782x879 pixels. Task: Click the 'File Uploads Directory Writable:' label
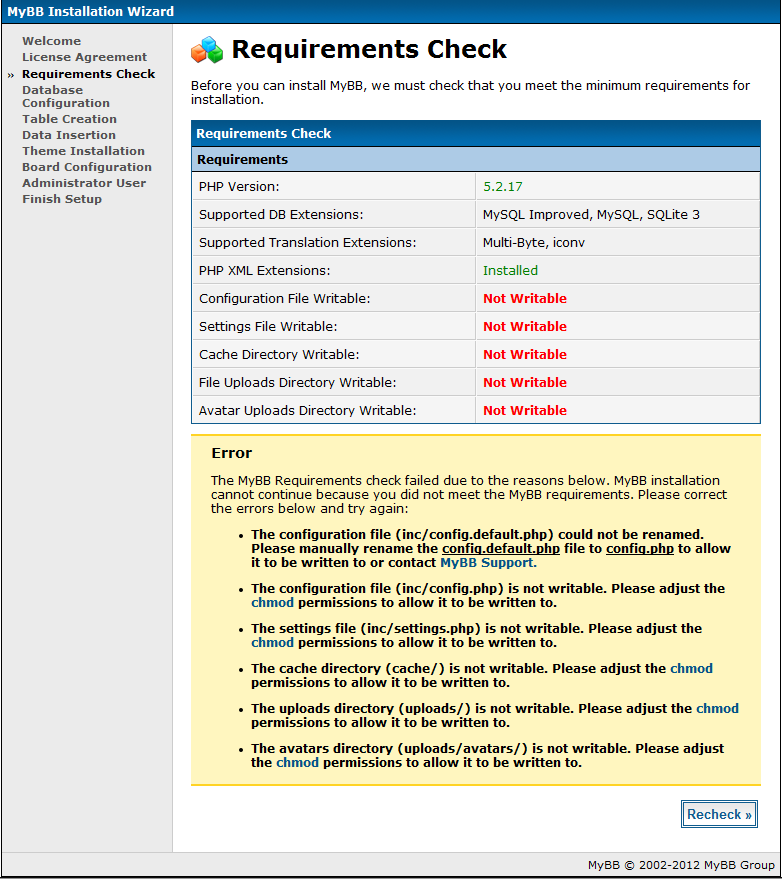[298, 383]
